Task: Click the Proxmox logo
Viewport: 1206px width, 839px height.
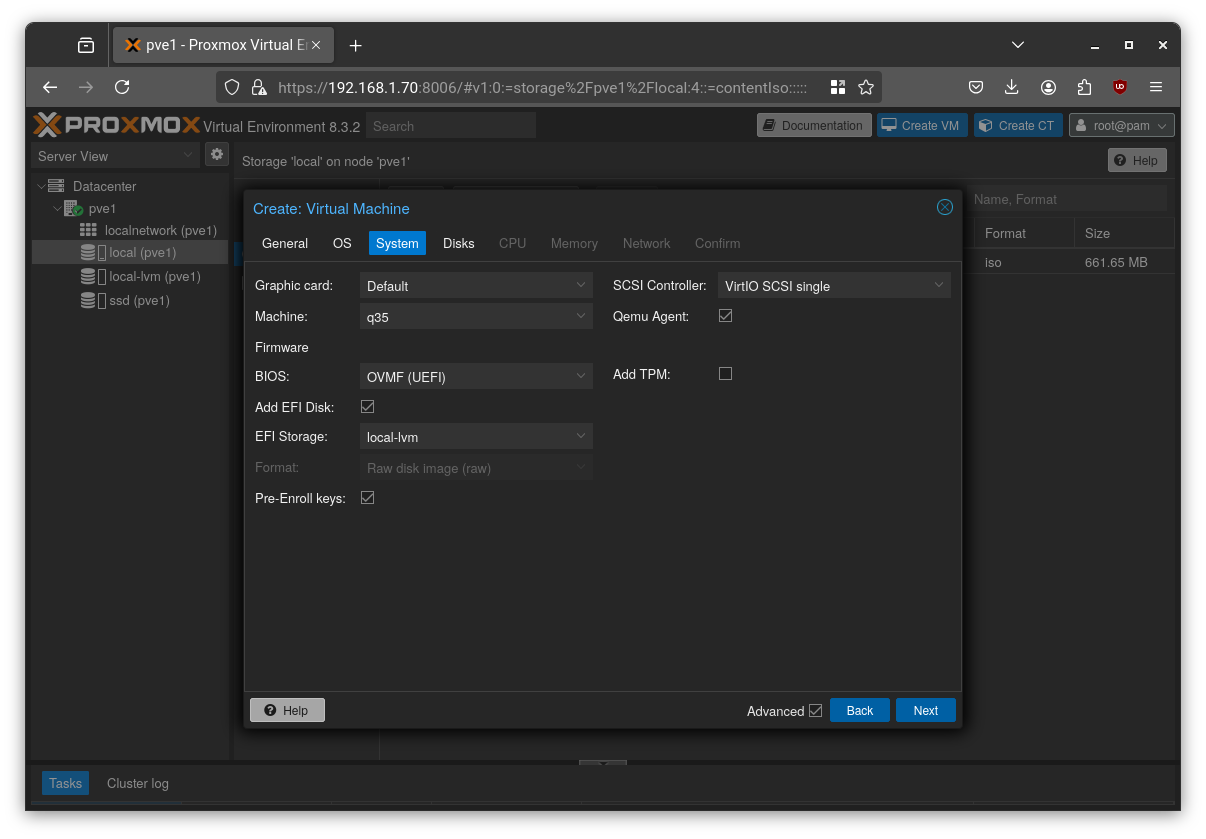Action: pos(113,124)
